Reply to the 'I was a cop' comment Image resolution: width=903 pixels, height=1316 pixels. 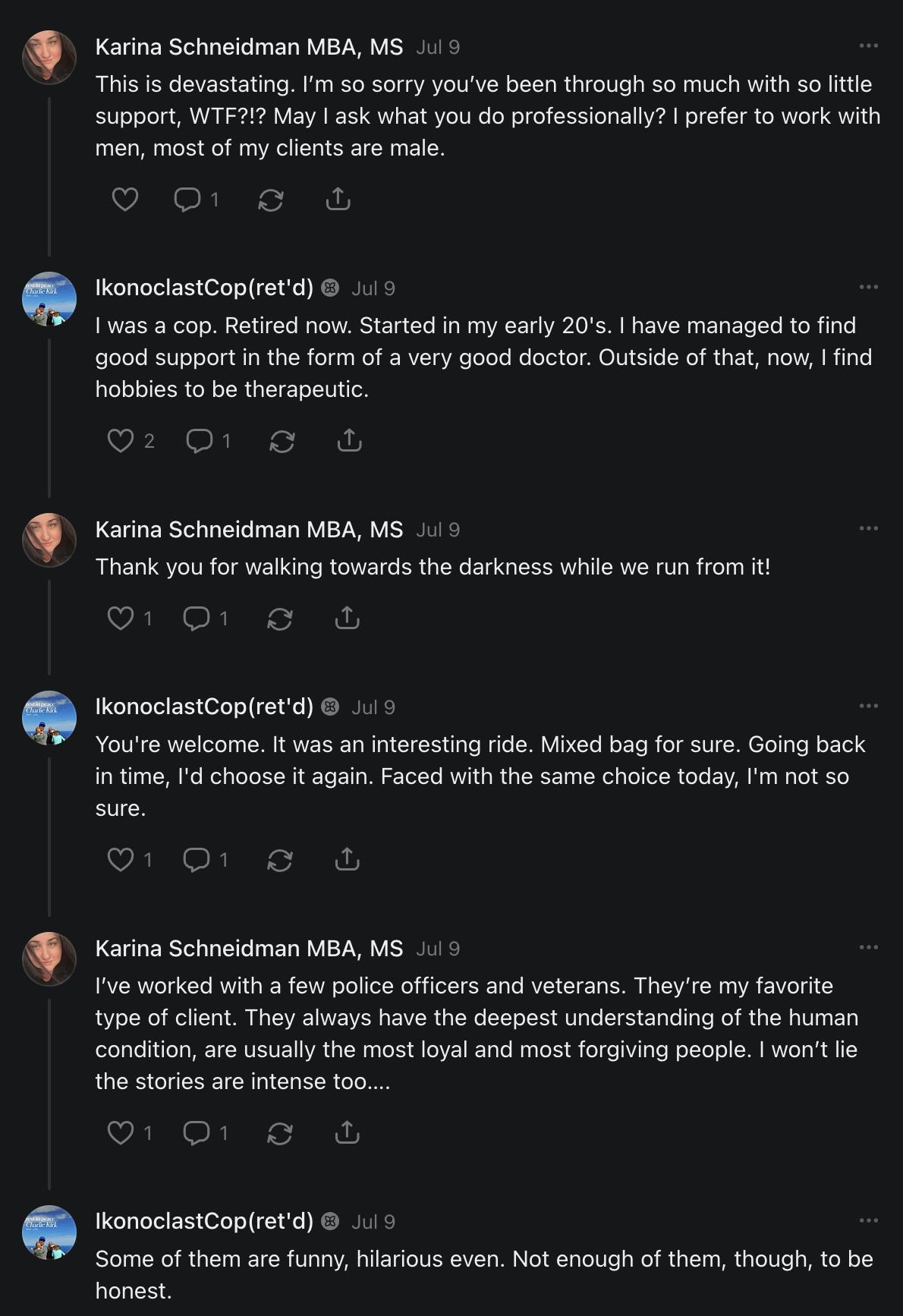pos(200,441)
